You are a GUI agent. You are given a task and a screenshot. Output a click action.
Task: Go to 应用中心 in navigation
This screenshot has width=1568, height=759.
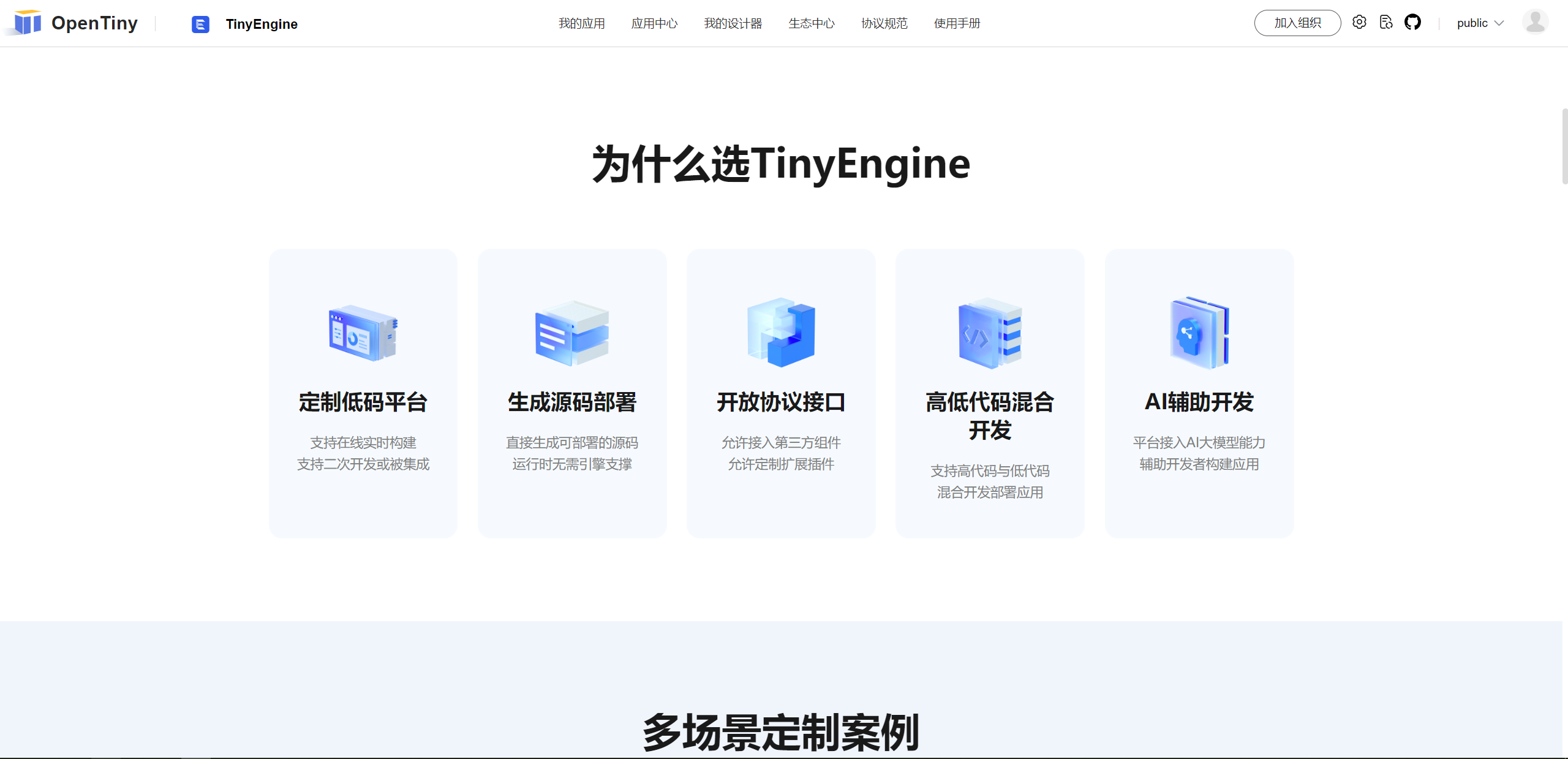point(654,23)
